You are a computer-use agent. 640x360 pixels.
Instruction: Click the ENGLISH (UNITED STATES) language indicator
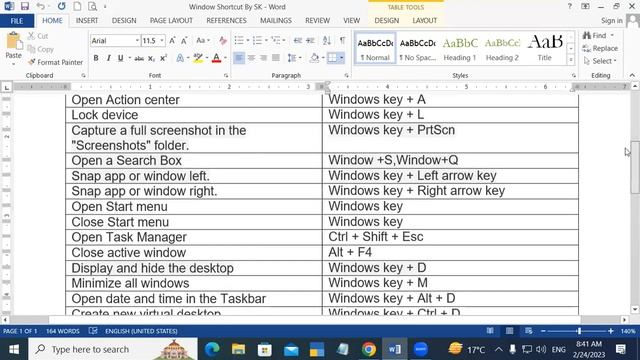coord(141,331)
